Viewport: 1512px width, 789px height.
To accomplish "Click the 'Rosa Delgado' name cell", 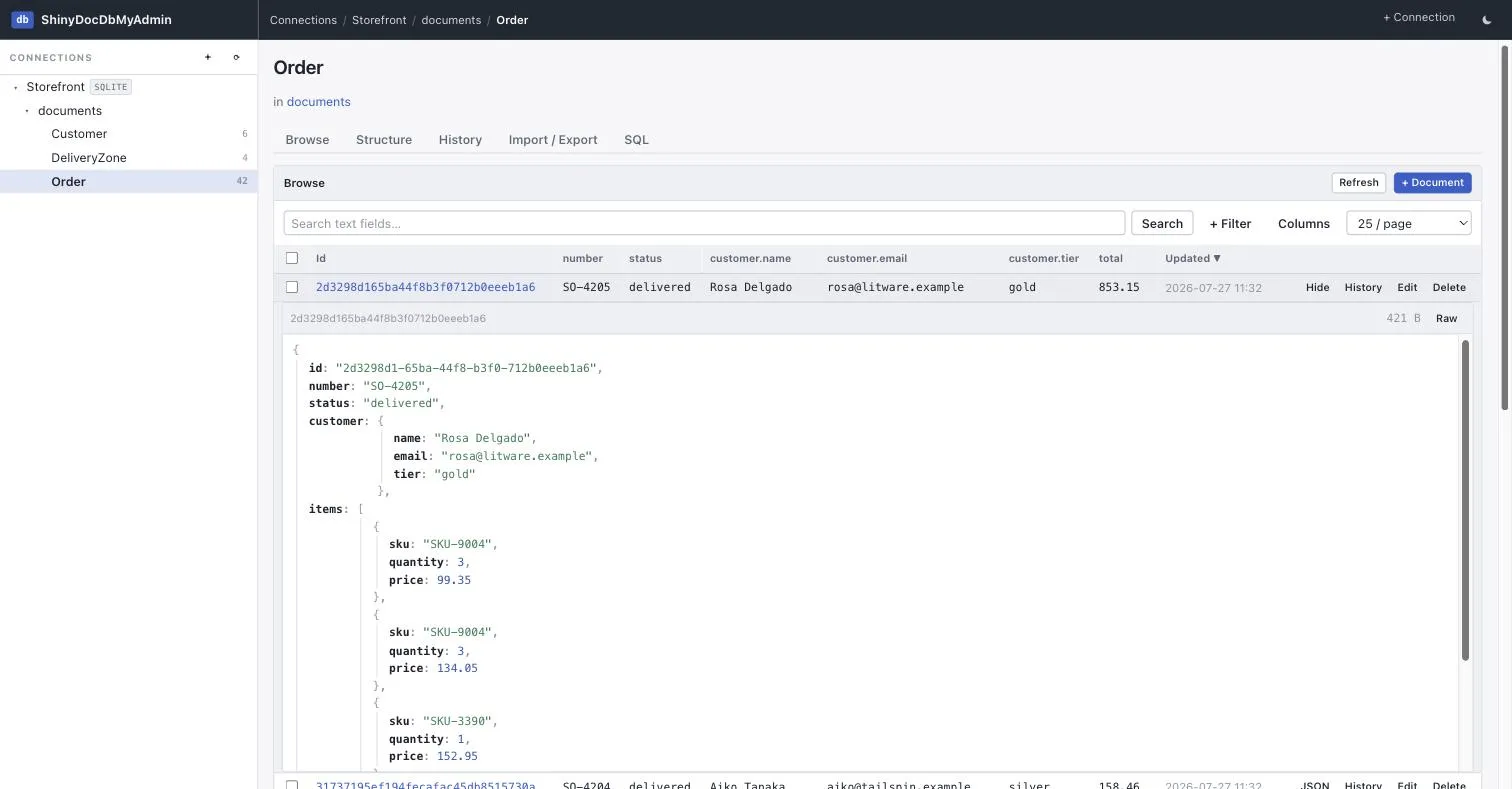I will (750, 287).
